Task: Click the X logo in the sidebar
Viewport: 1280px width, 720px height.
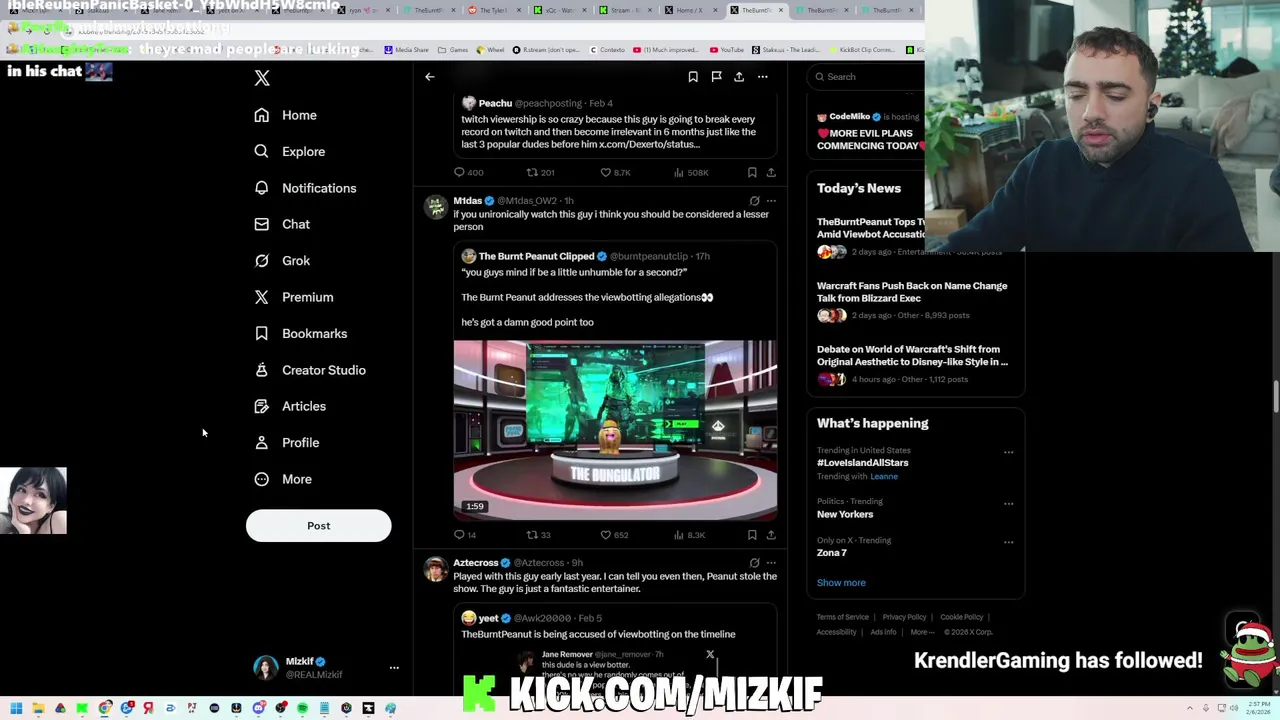Action: (262, 78)
